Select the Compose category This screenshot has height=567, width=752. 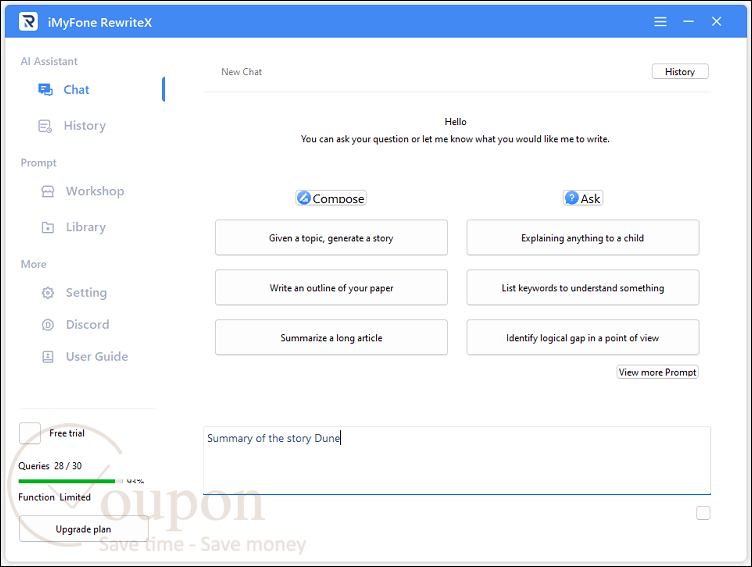[x=331, y=198]
